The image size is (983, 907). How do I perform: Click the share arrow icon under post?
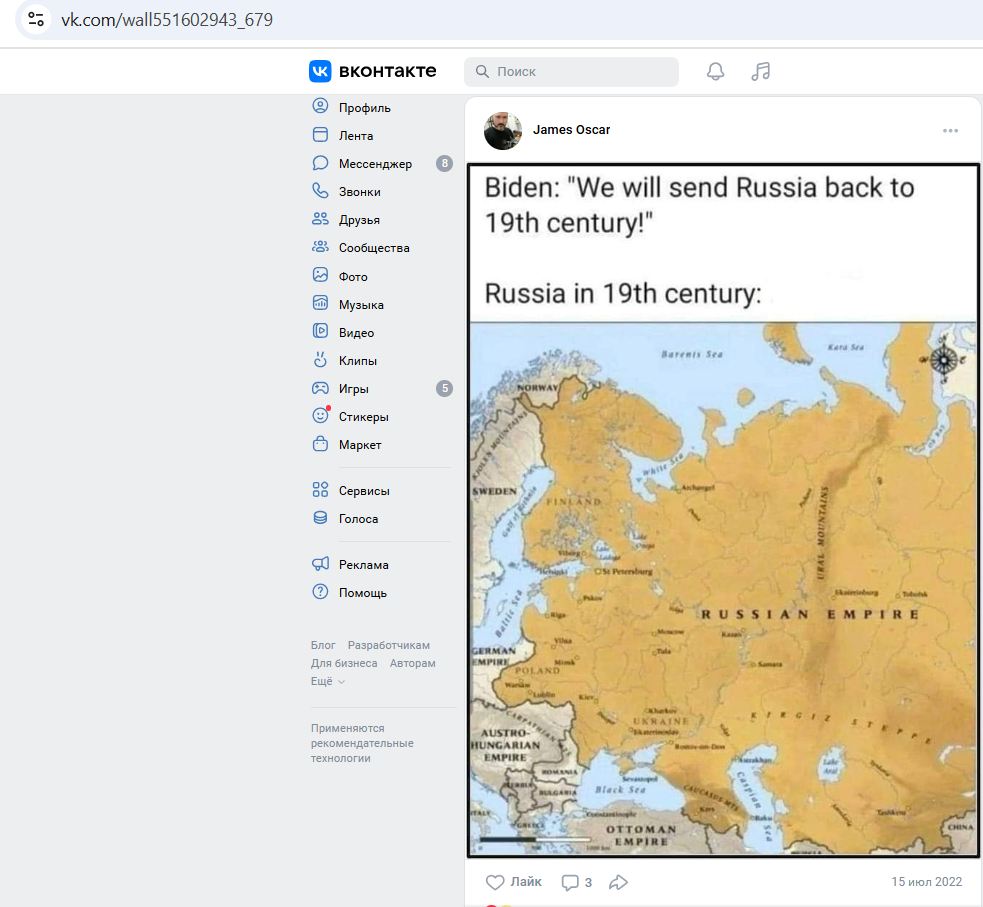tap(618, 882)
